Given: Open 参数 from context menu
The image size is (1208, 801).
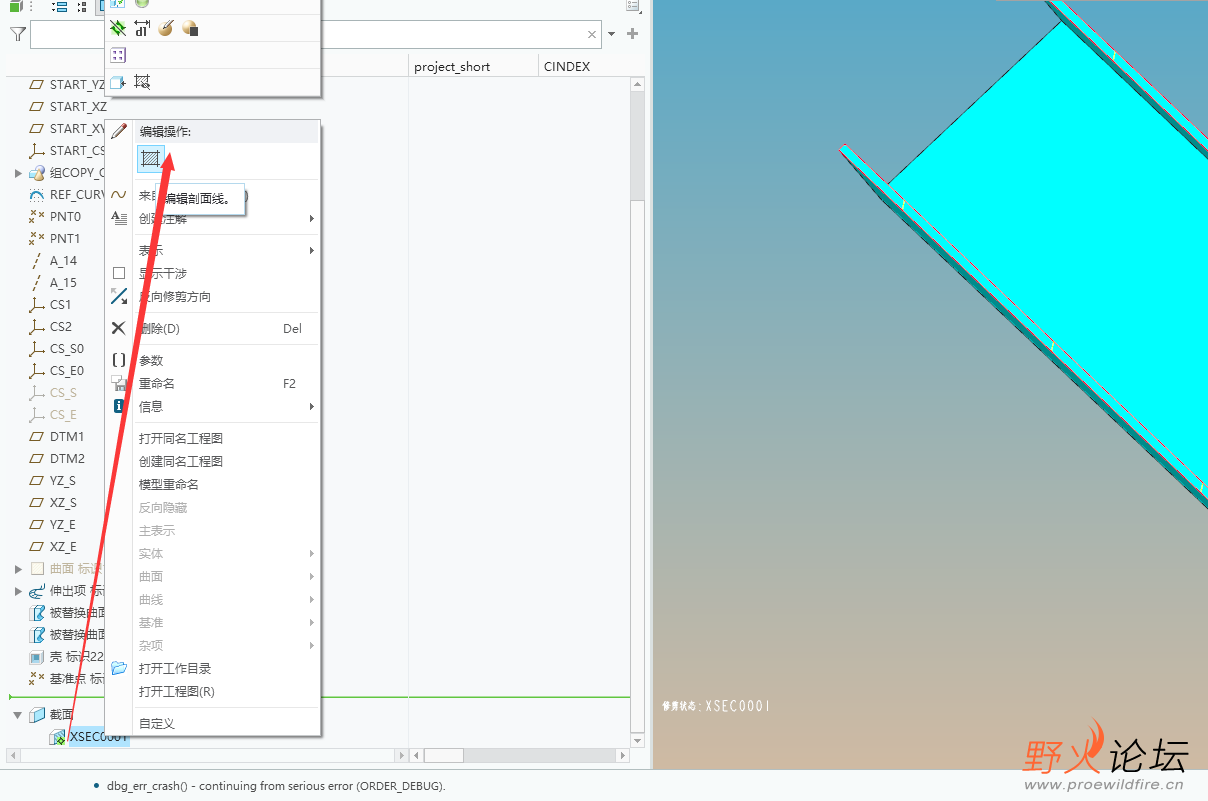Looking at the screenshot, I should (151, 360).
